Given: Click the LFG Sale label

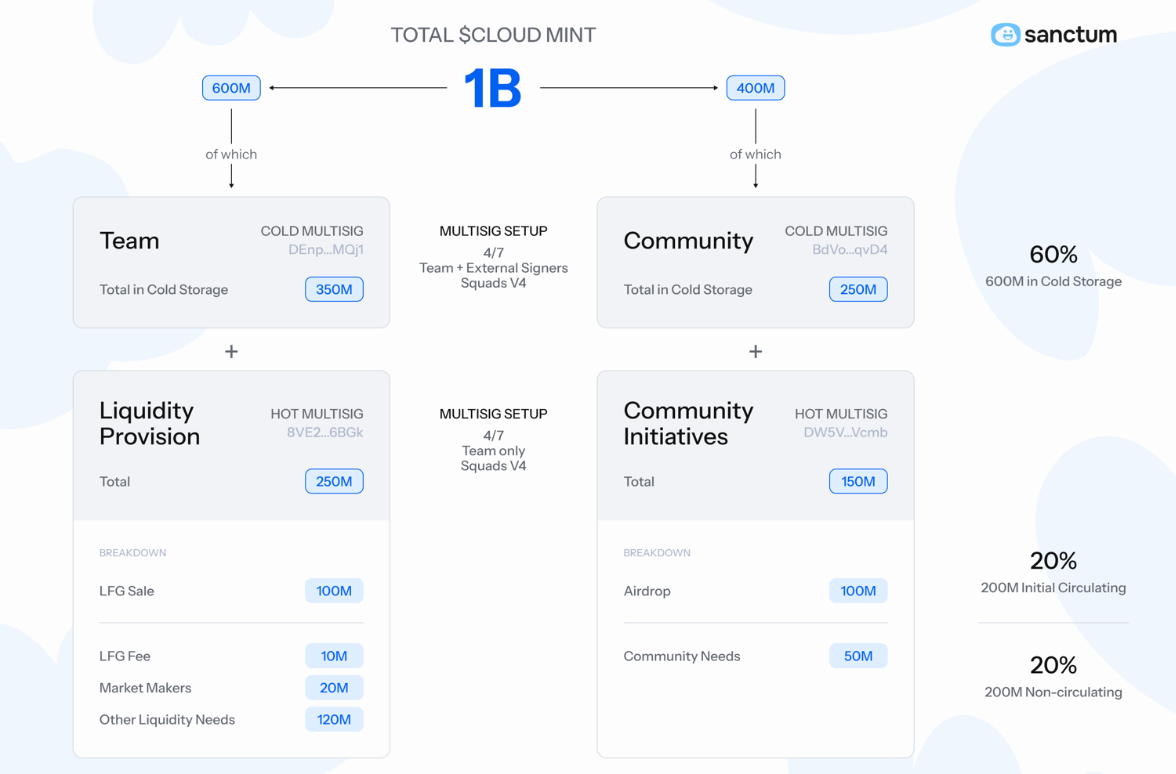Looking at the screenshot, I should coord(126,591).
